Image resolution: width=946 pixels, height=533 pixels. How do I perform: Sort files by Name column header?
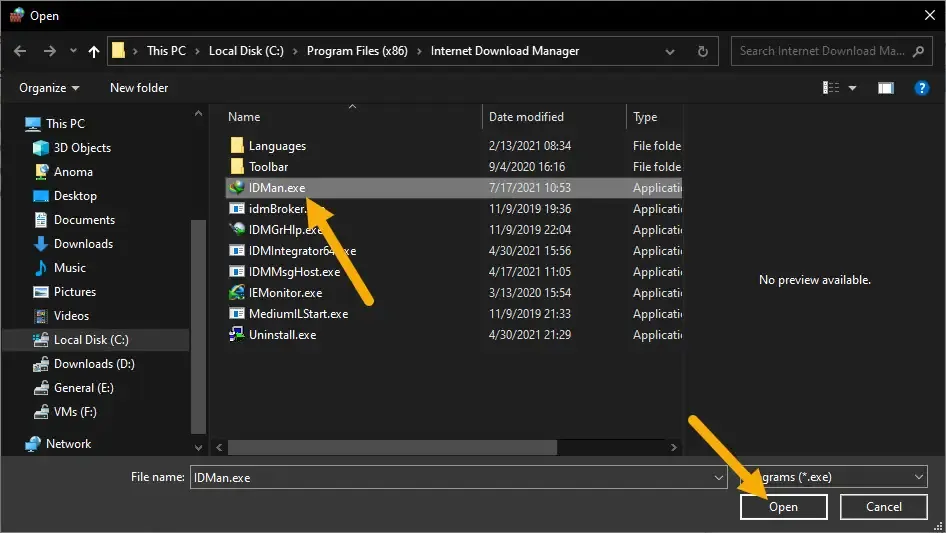[x=244, y=117]
